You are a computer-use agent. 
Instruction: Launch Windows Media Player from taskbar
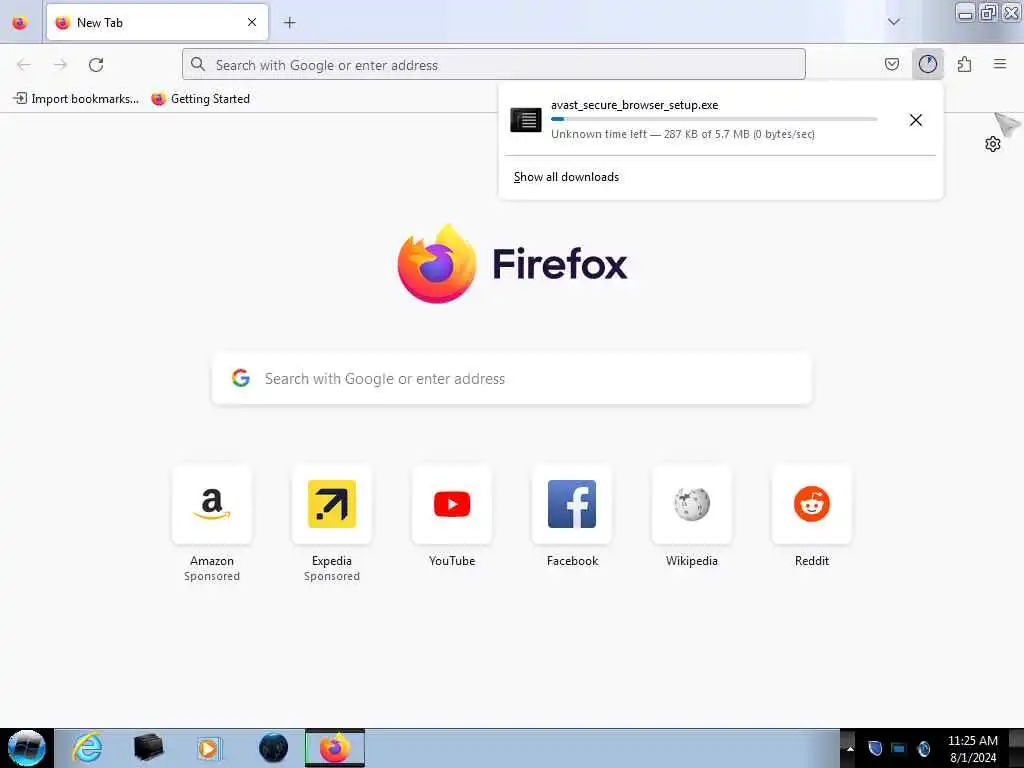click(x=209, y=748)
